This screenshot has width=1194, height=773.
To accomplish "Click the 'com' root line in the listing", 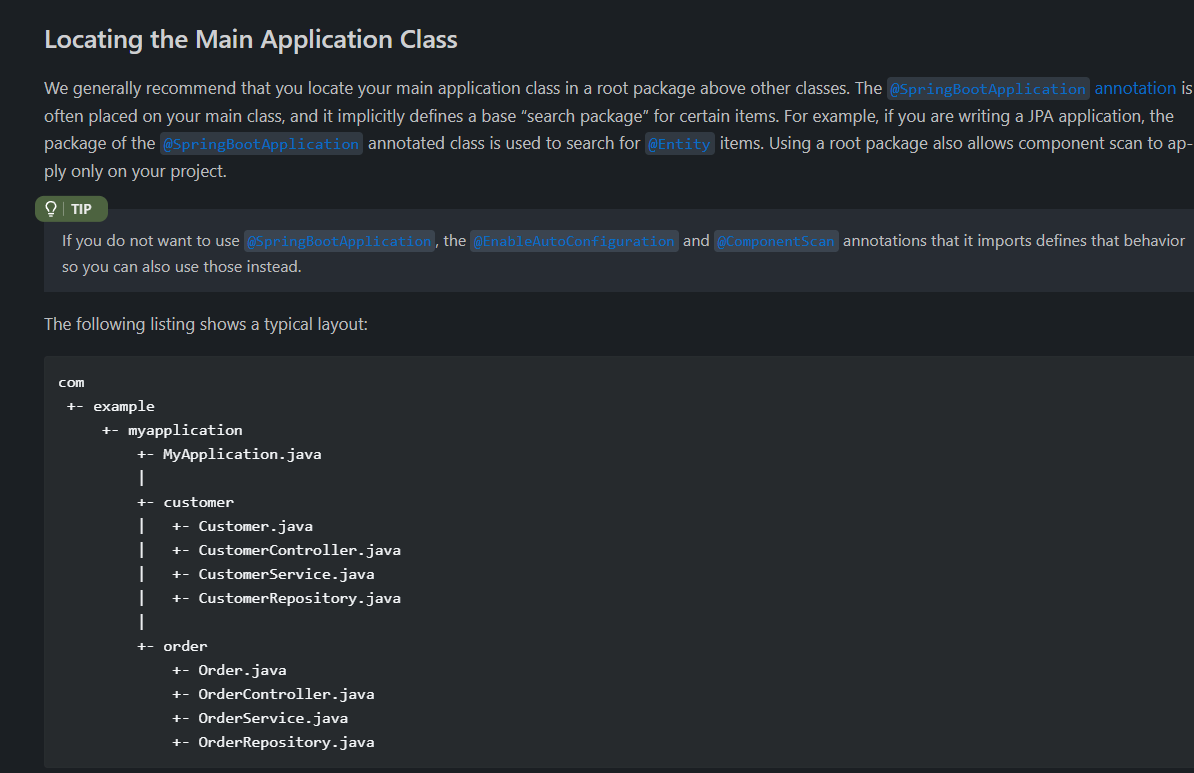I will (x=72, y=382).
